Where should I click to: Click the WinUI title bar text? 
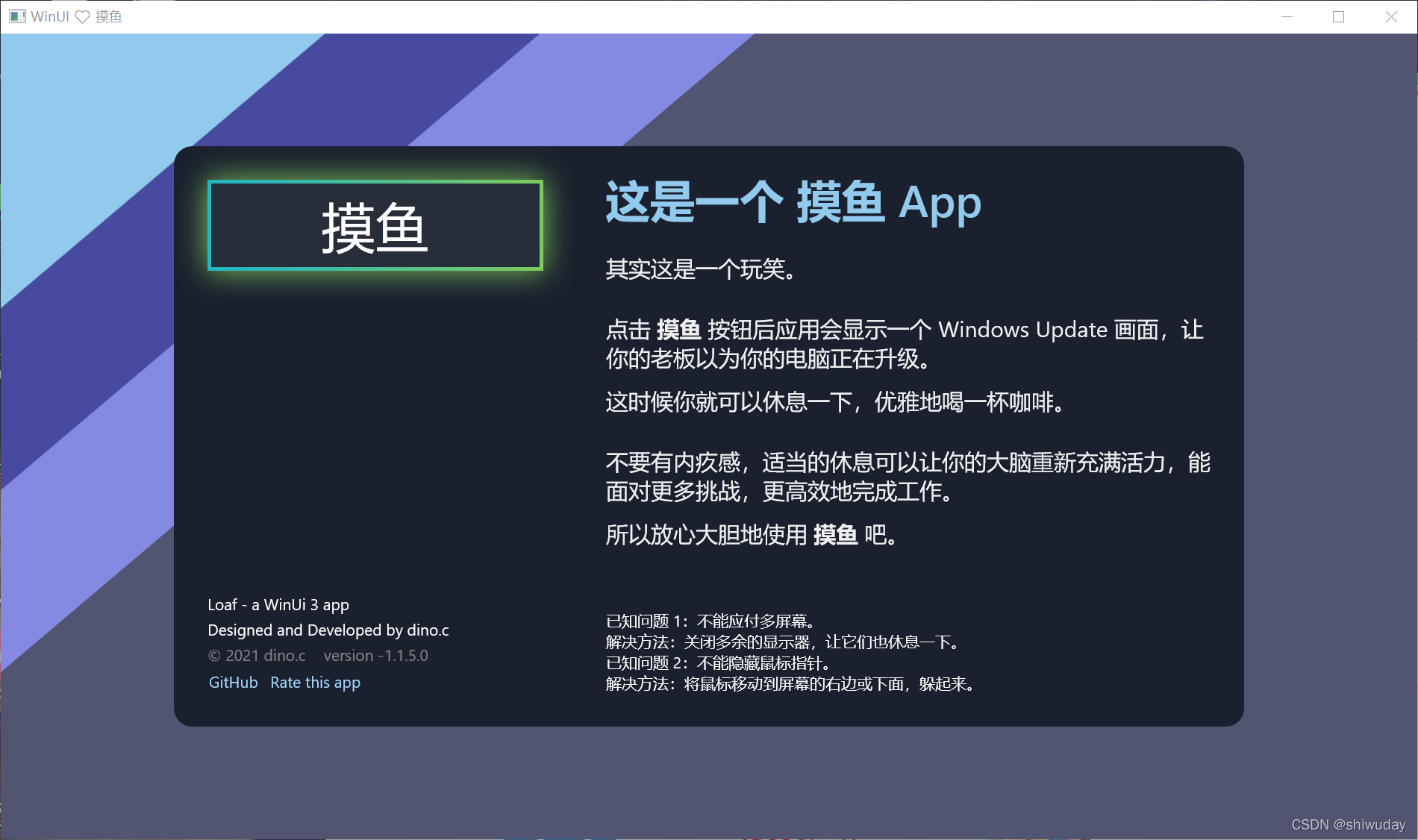[50, 16]
